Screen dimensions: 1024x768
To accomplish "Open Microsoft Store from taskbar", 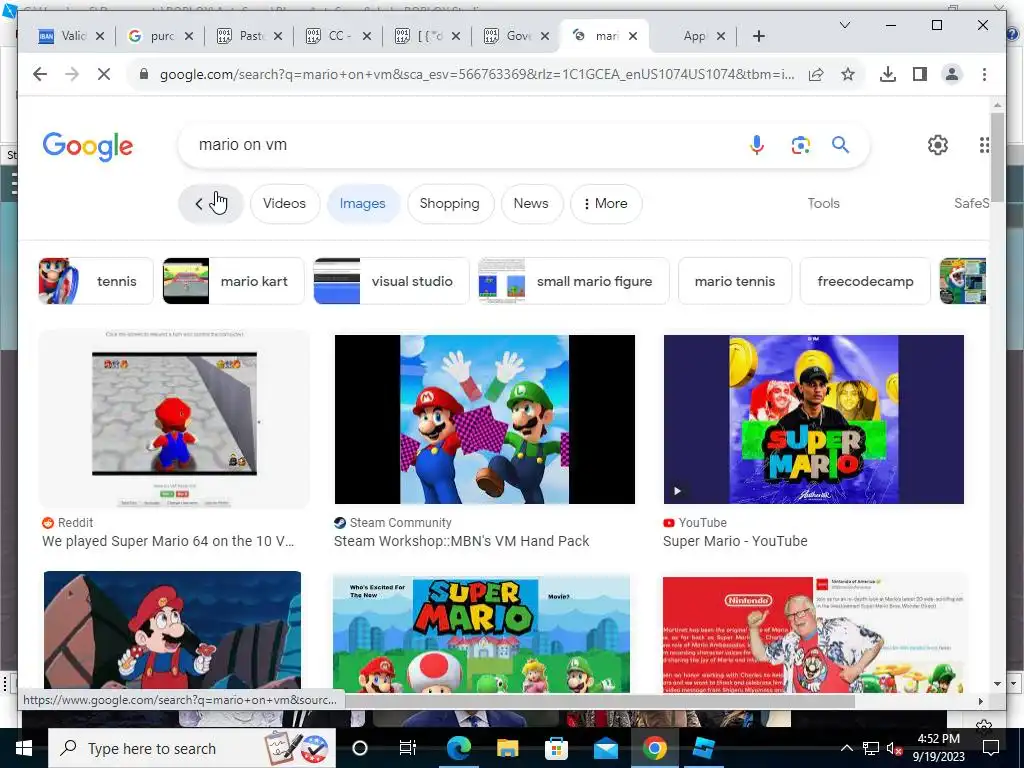I will [556, 748].
